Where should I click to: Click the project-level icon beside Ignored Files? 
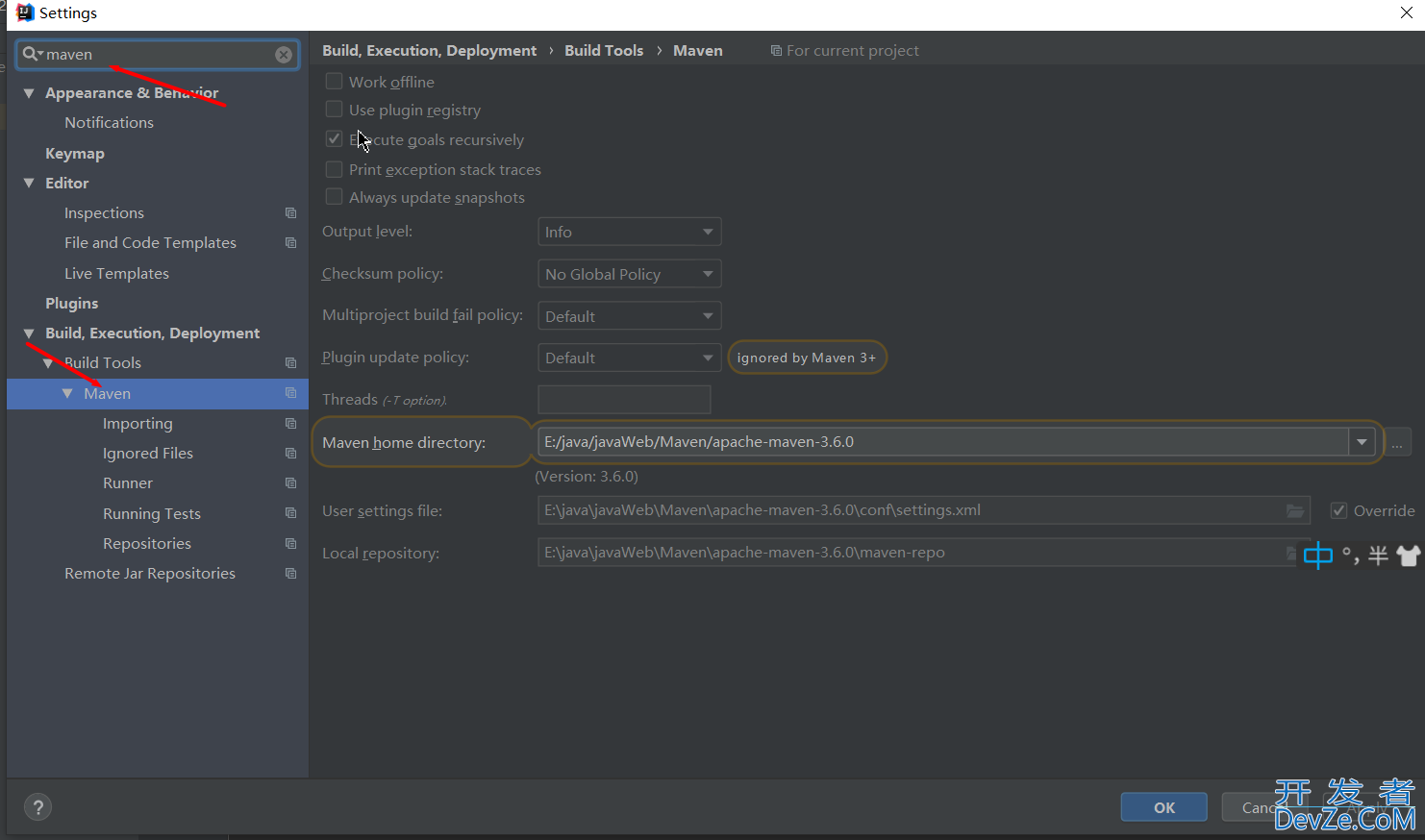(x=290, y=454)
